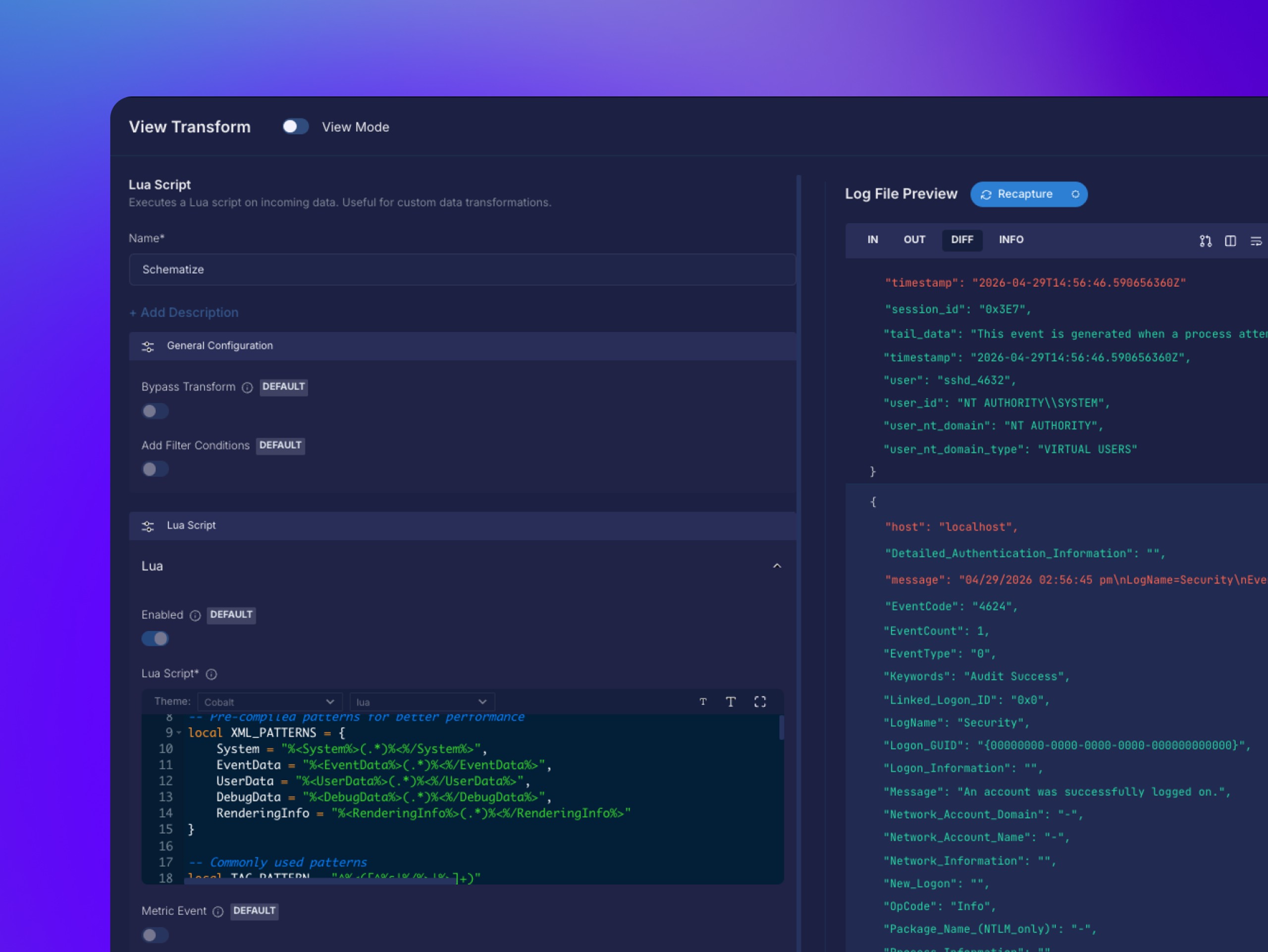This screenshot has width=1268, height=952.
Task: Click code line 'local XML_PATTERNS = {'
Action: tap(266, 733)
